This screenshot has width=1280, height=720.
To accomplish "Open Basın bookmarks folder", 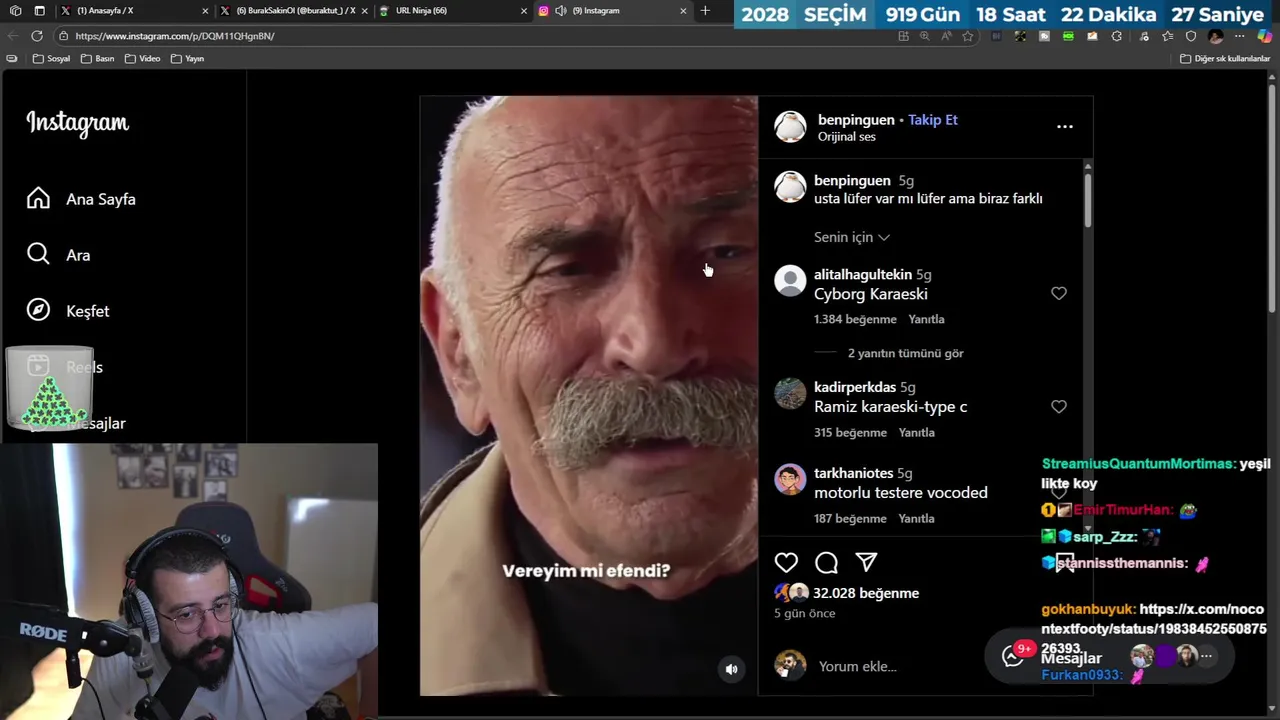I will 98,59.
